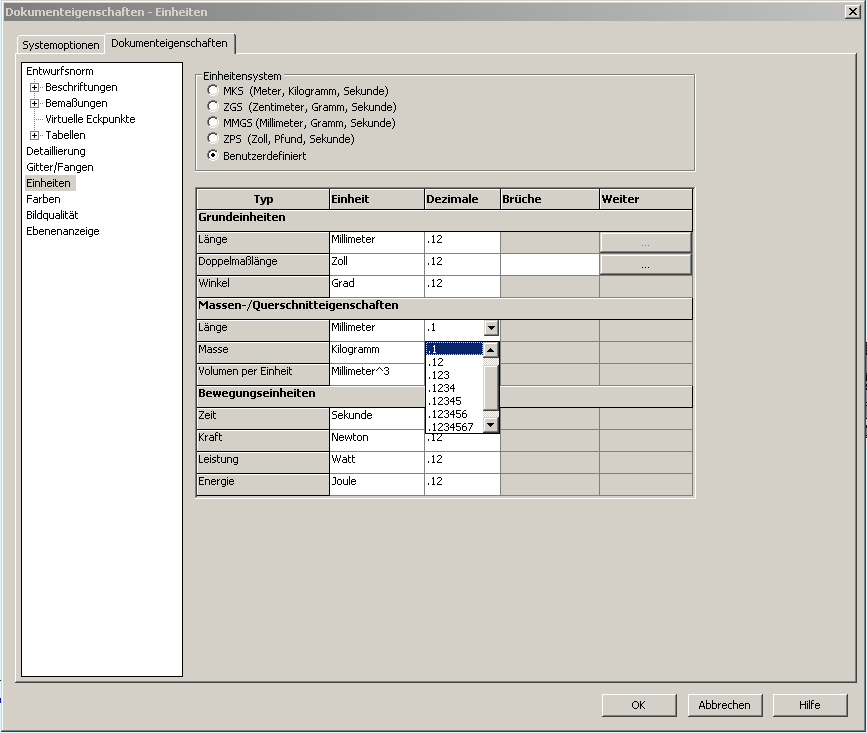Select the Dokumenteigenschaften tab
This screenshot has height=733, width=867.
click(x=169, y=43)
